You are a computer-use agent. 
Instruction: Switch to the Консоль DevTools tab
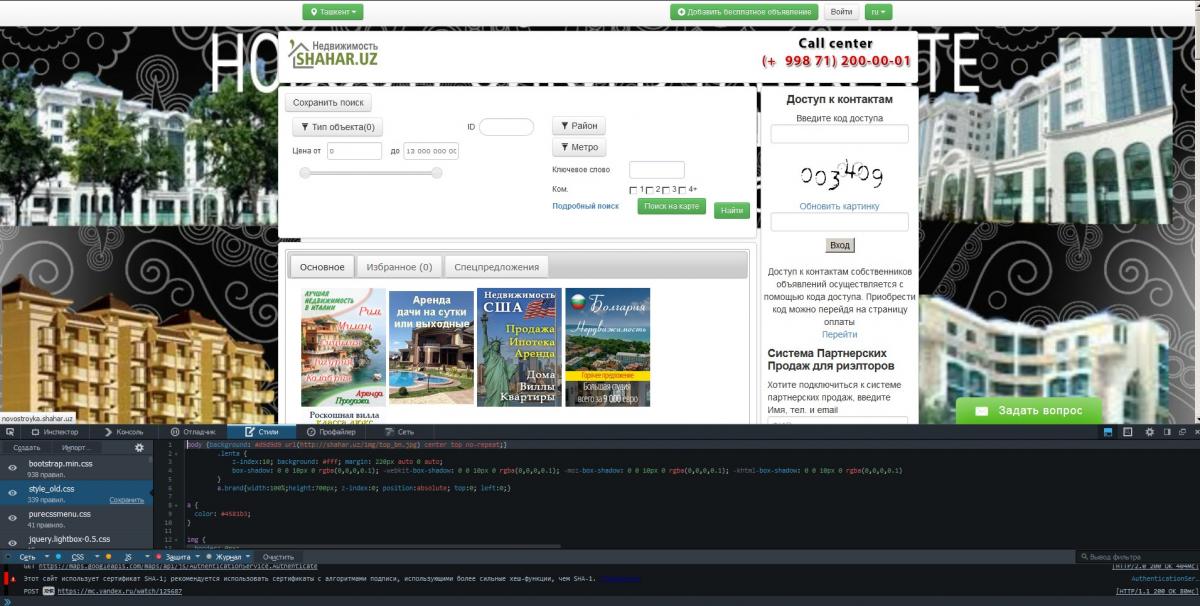[124, 432]
